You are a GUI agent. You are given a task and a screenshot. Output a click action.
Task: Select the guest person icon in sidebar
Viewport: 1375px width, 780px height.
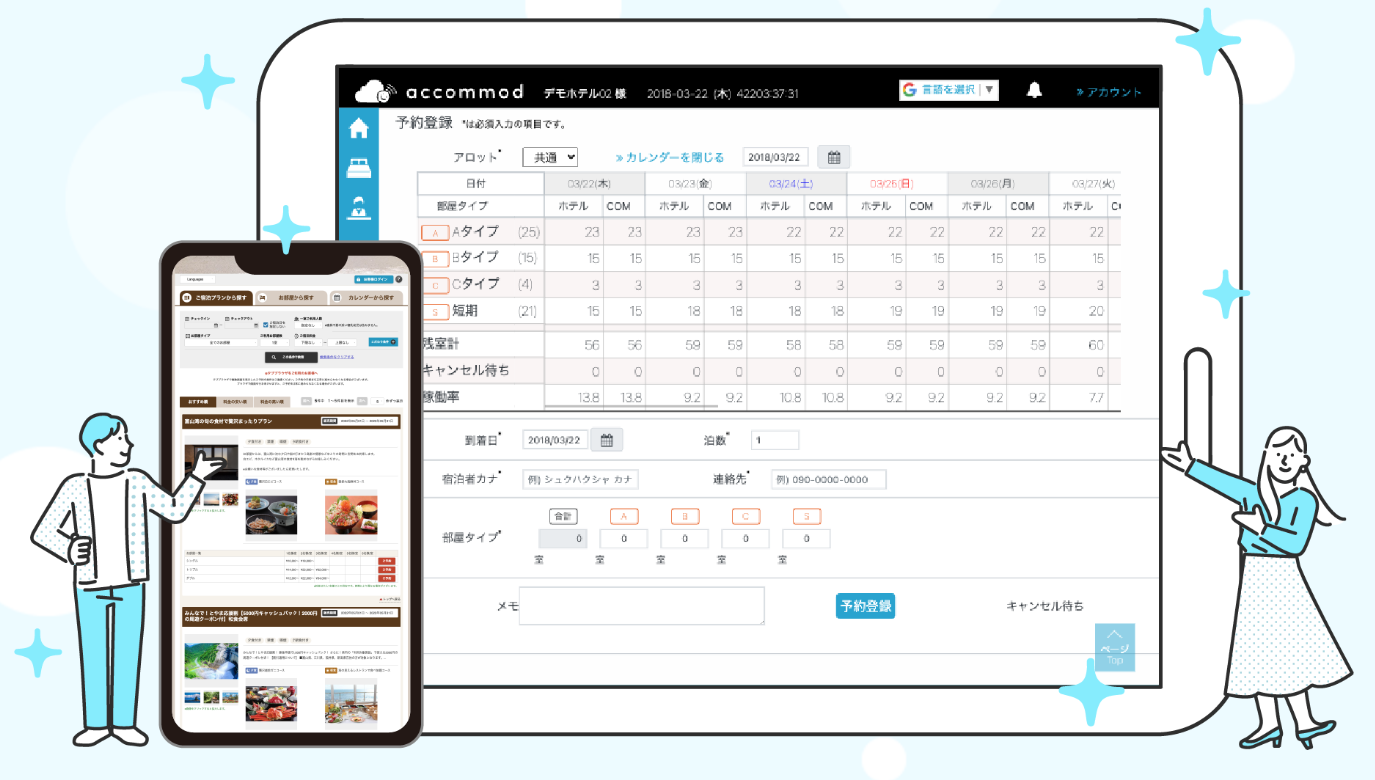pyautogui.click(x=358, y=209)
